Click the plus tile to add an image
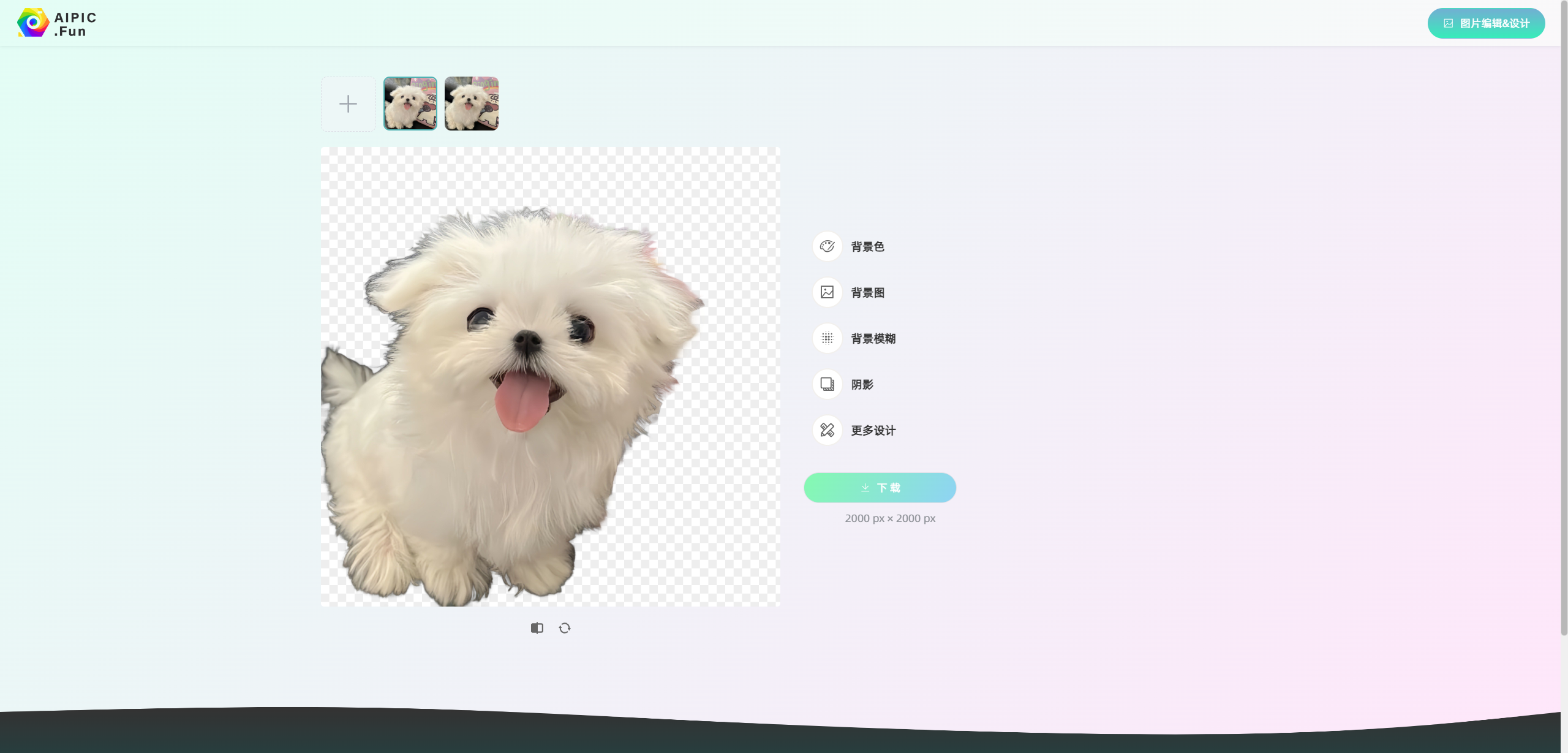Image resolution: width=1568 pixels, height=753 pixels. point(348,104)
